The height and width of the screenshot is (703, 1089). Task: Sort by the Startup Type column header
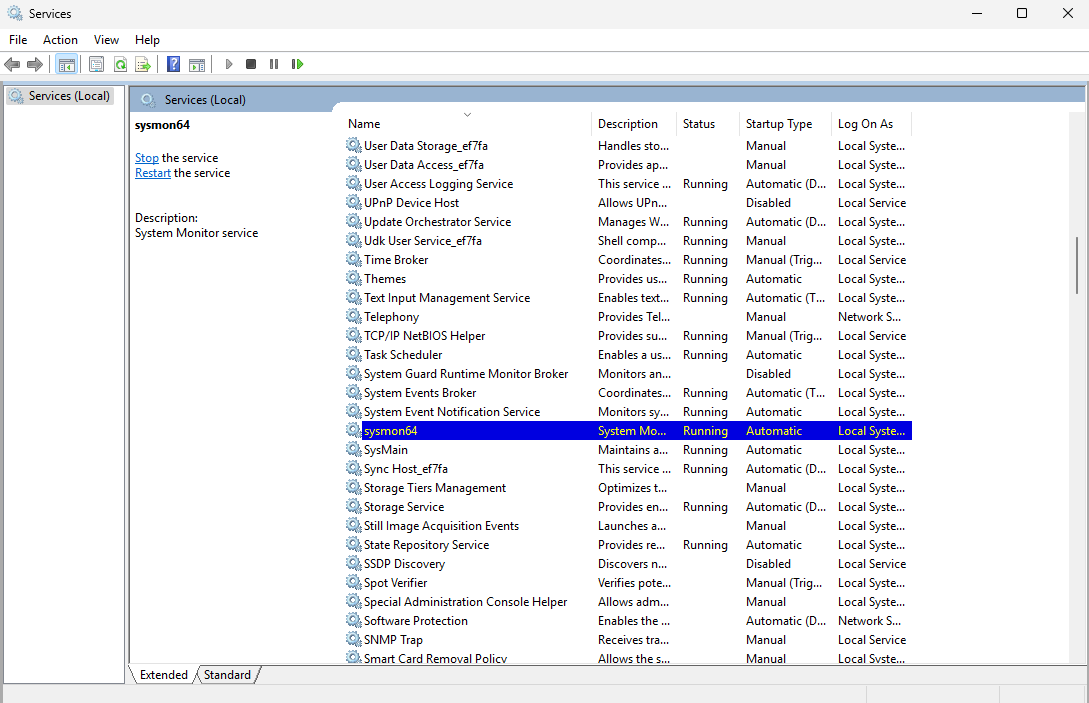click(x=778, y=124)
